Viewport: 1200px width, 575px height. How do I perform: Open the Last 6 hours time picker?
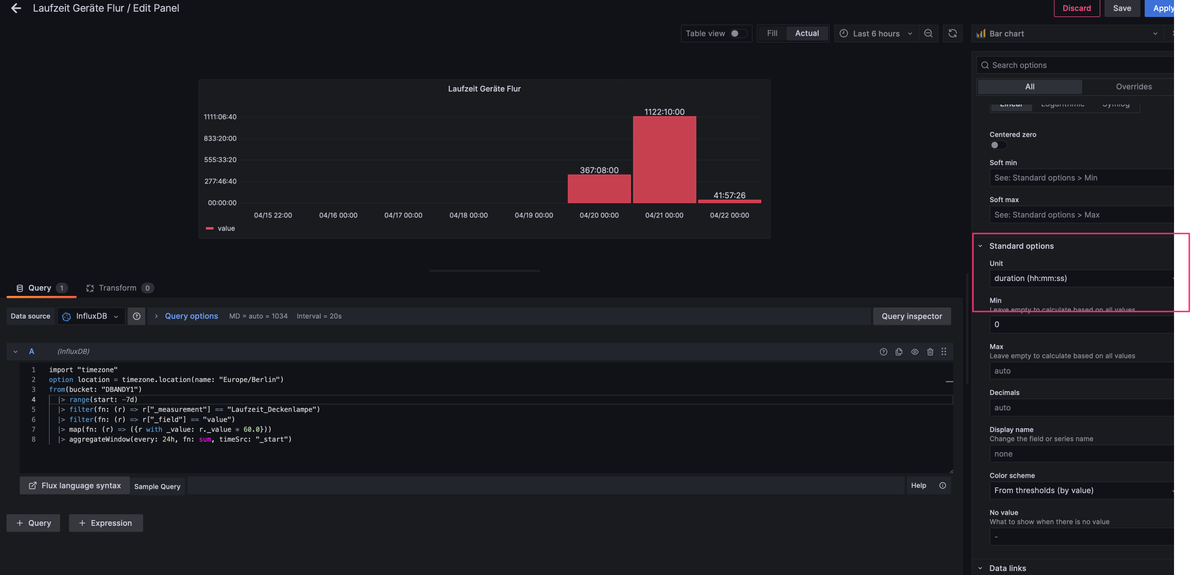tap(877, 34)
